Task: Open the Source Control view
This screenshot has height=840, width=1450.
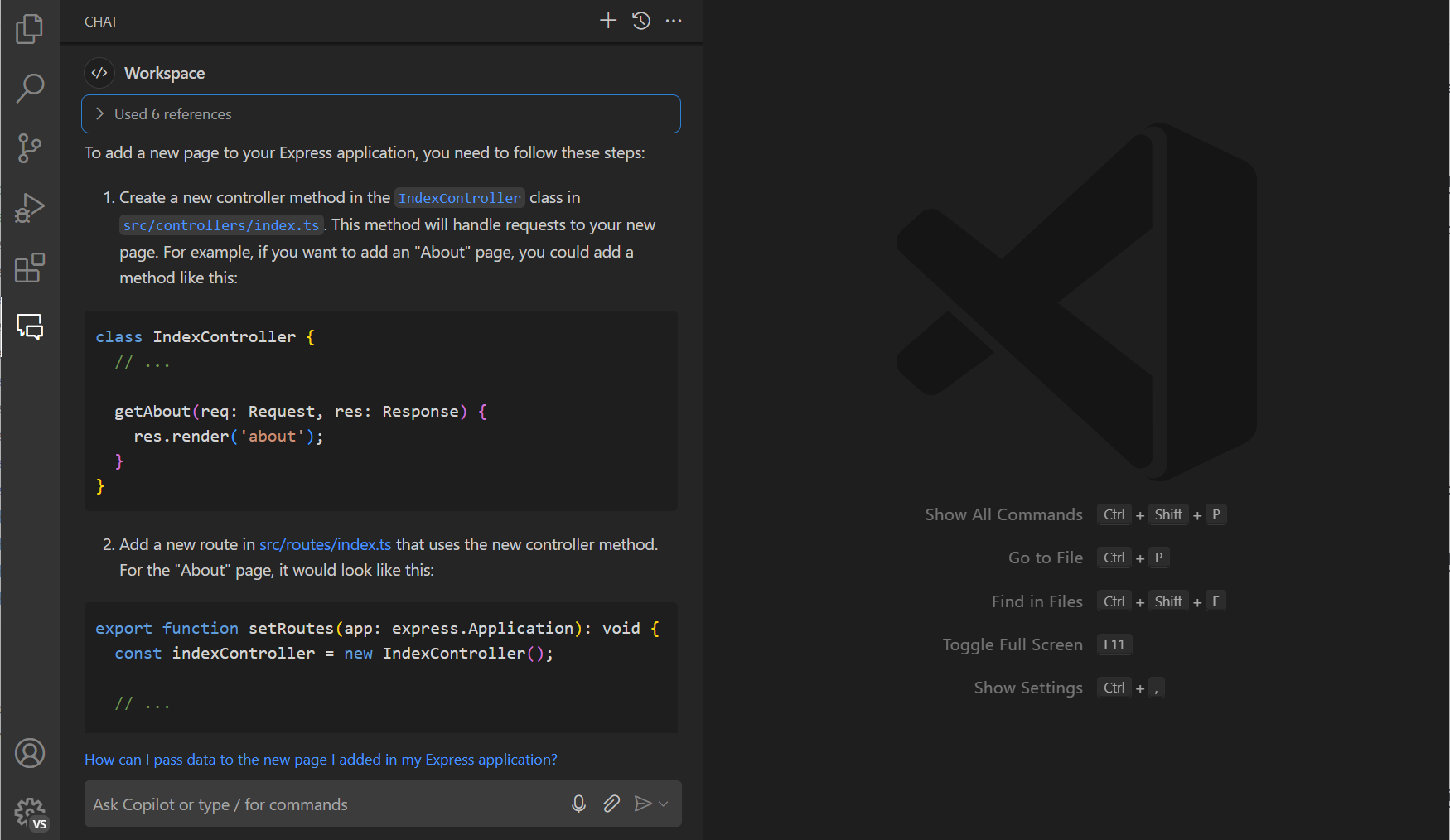Action: (30, 147)
